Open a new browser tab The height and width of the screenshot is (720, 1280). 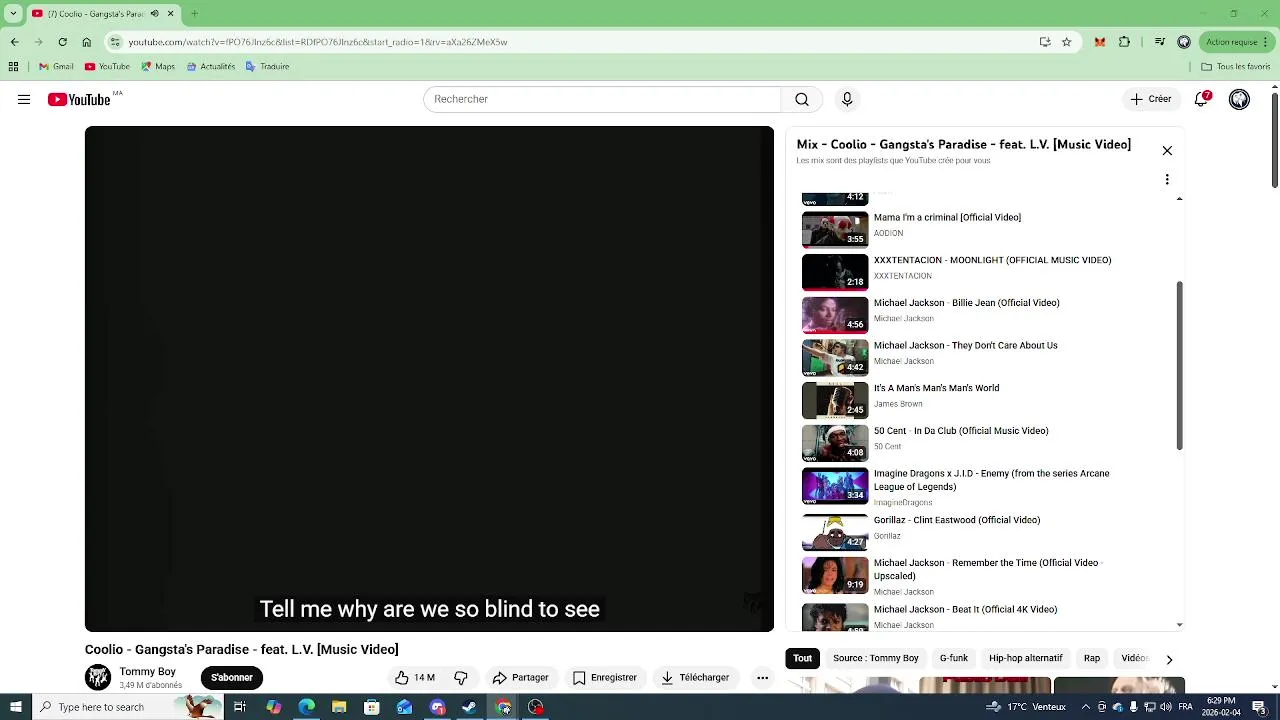tap(194, 14)
